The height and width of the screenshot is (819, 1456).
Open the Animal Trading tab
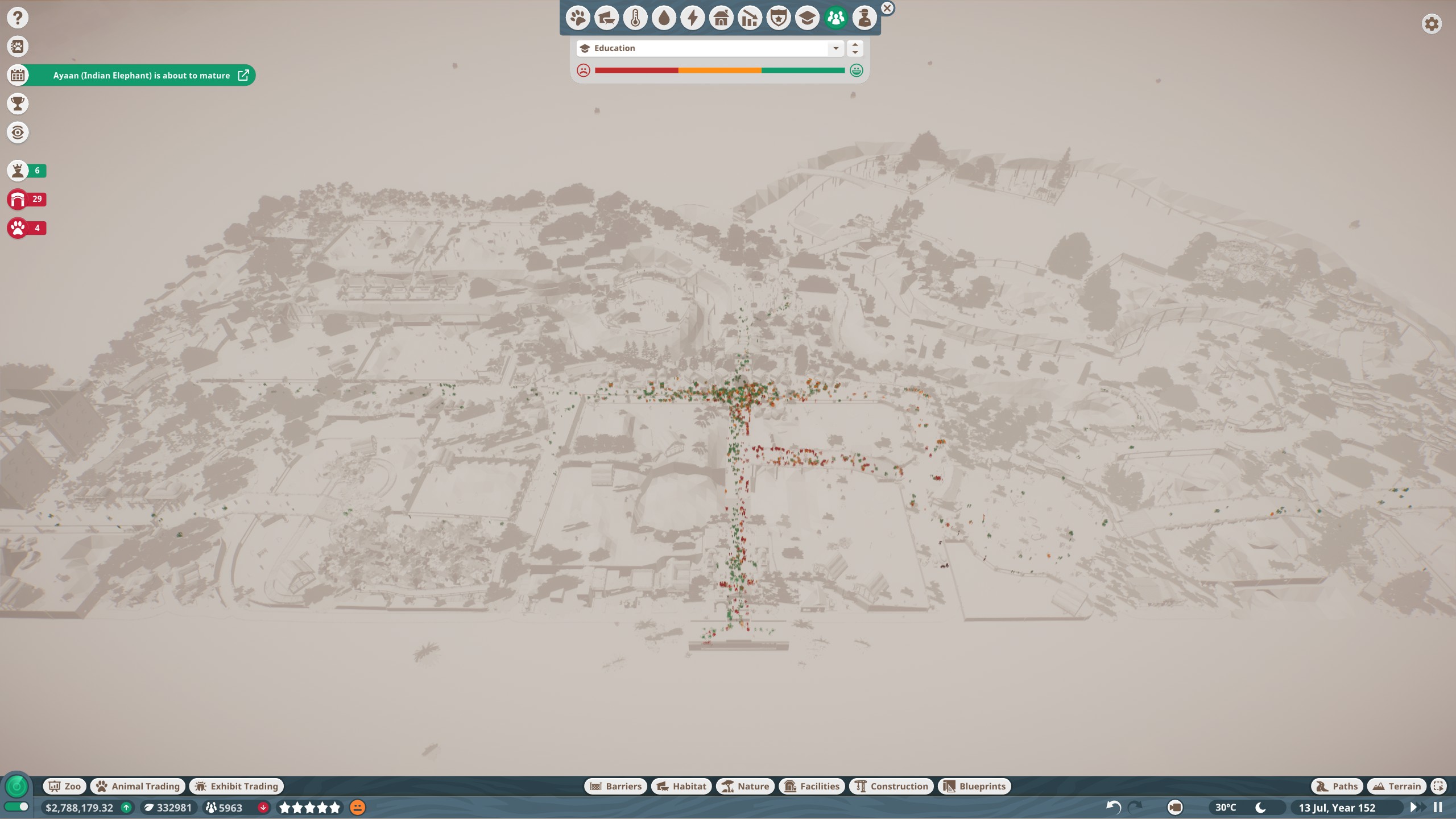click(x=138, y=786)
